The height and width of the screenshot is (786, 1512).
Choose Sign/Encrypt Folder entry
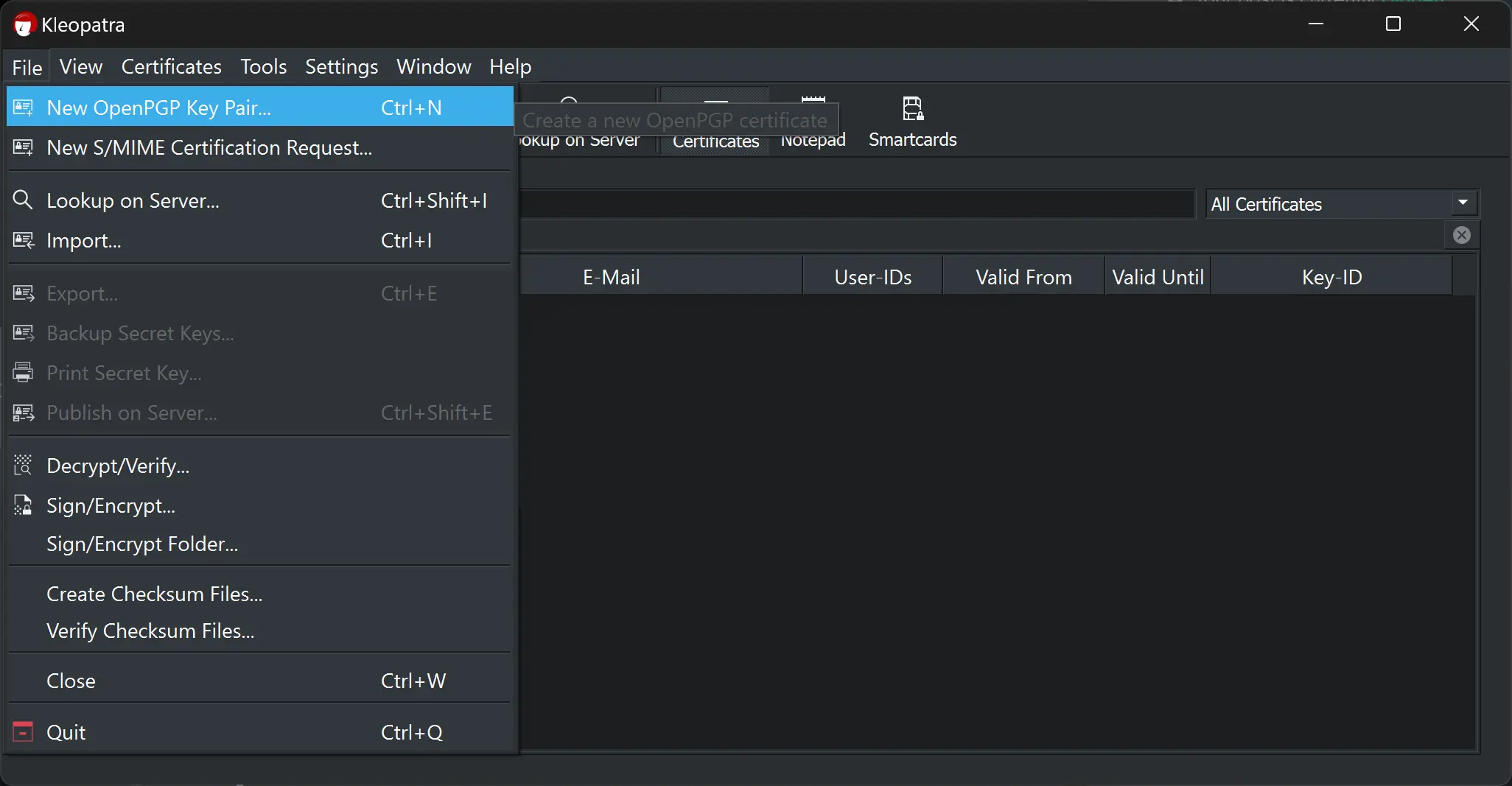tap(260, 544)
